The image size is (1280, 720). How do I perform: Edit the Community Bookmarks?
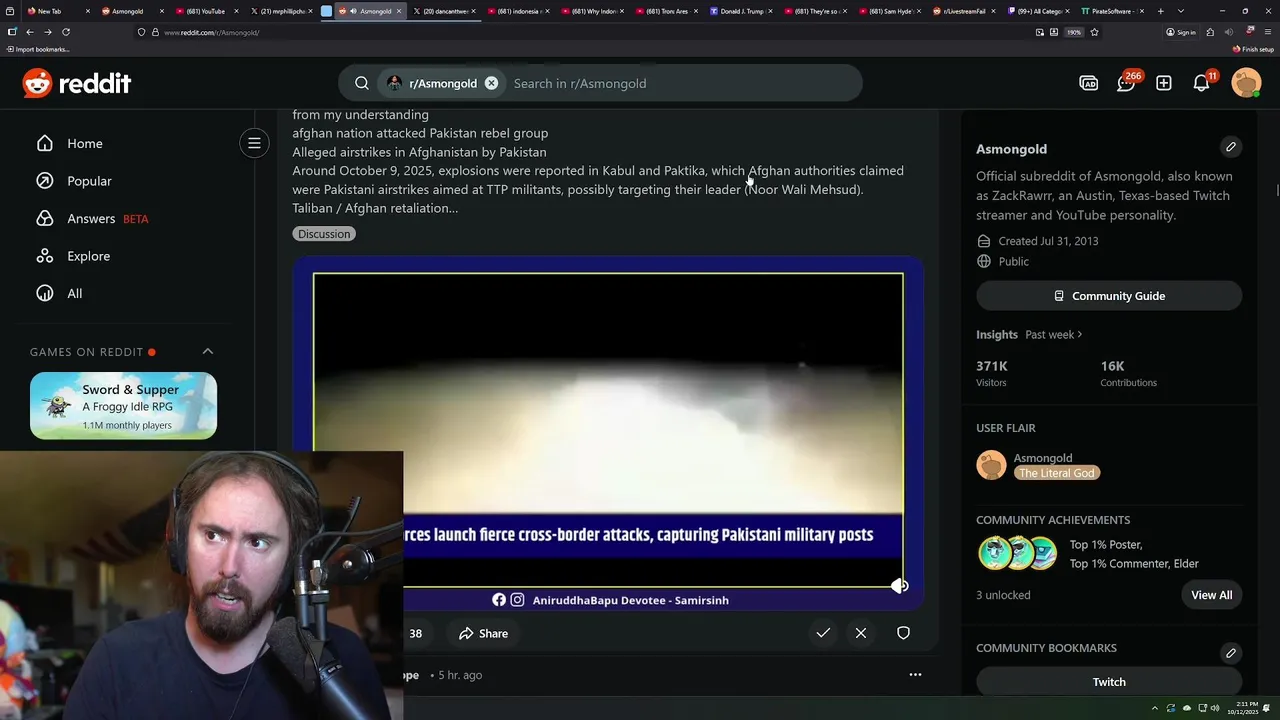[1231, 653]
